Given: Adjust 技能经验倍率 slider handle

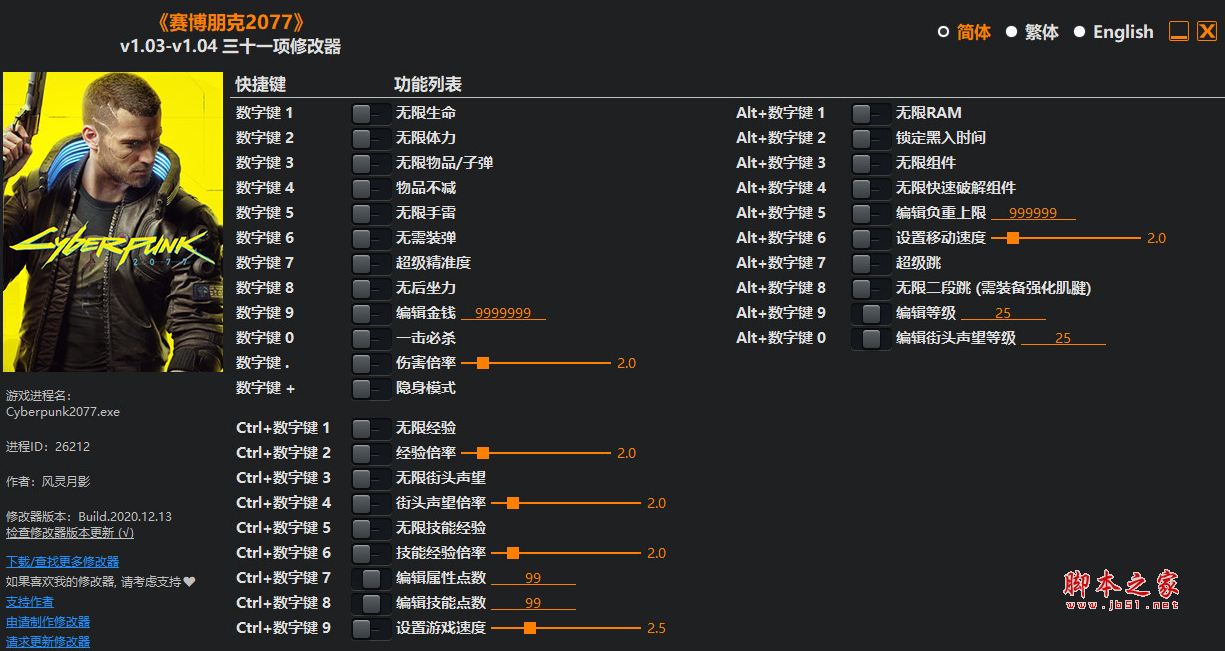Looking at the screenshot, I should 512,553.
